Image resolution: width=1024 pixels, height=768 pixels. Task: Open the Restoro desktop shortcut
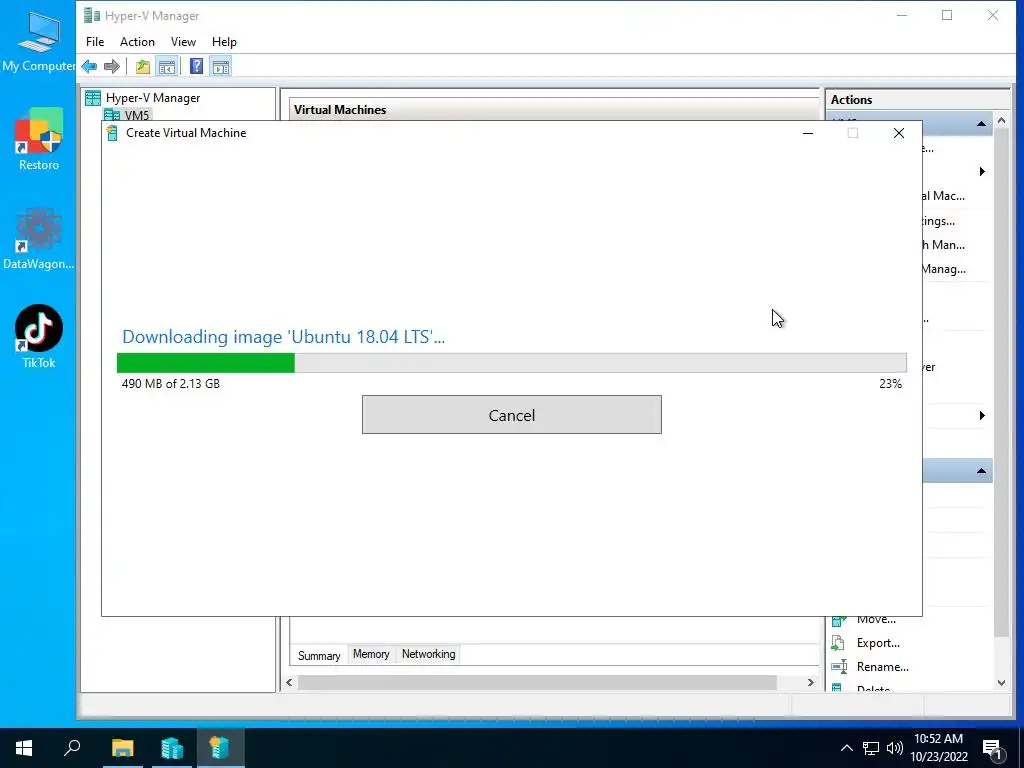(x=39, y=140)
